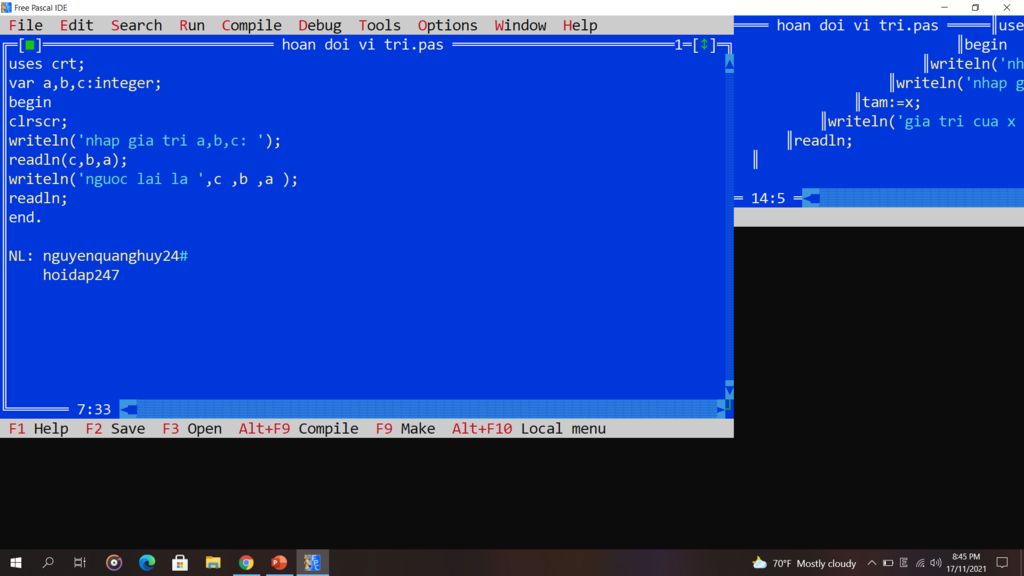This screenshot has height=576, width=1024.
Task: Click F9 Make in the status bar
Action: coord(405,429)
